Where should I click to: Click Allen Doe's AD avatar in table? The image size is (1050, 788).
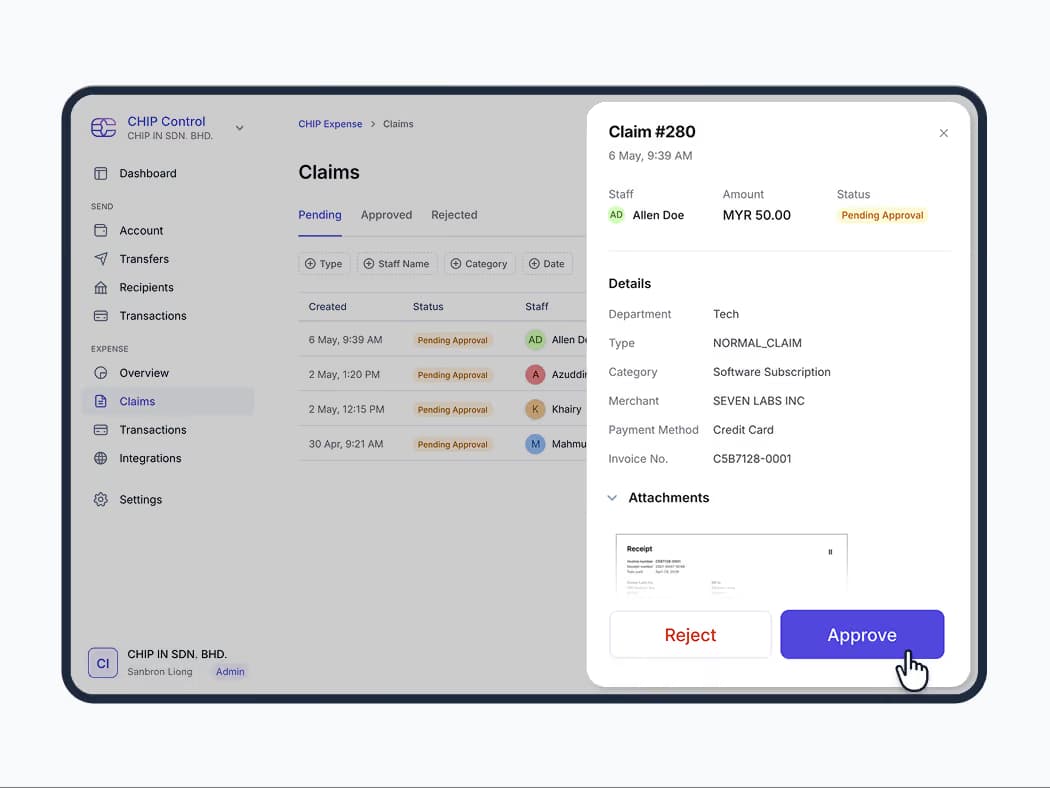[x=535, y=339]
